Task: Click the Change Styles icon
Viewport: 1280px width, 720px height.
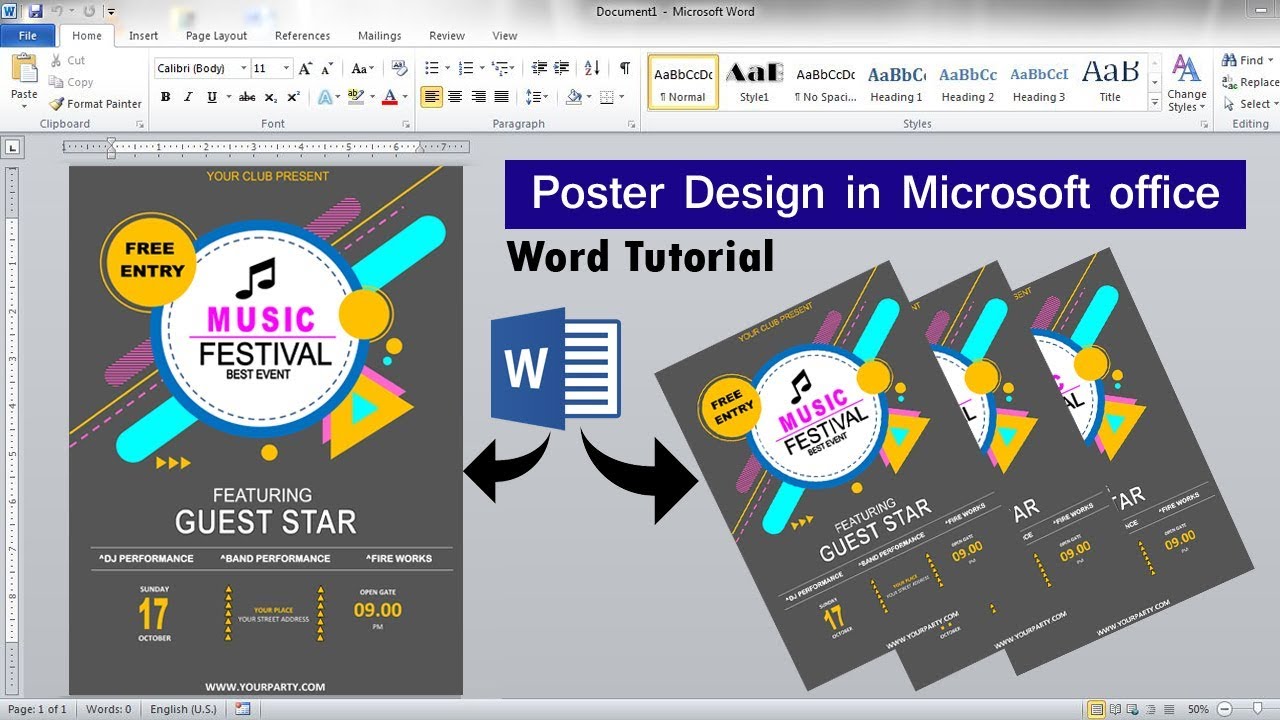Action: tap(1186, 84)
